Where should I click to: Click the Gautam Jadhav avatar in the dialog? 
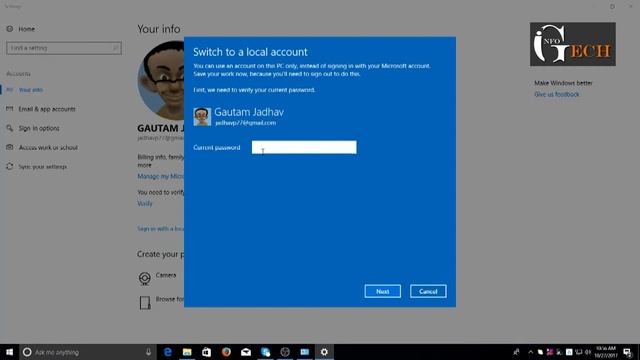tap(202, 117)
